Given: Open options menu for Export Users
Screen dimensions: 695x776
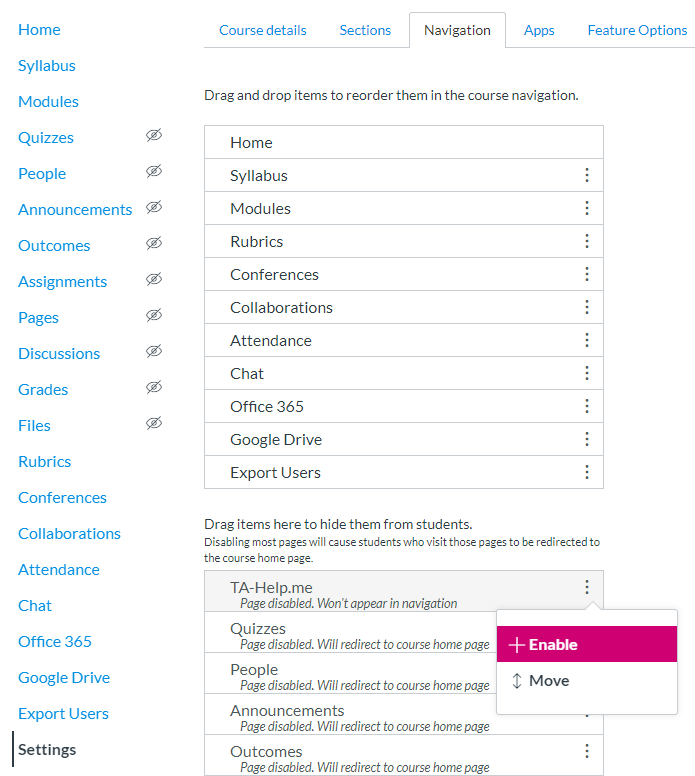Looking at the screenshot, I should 587,472.
